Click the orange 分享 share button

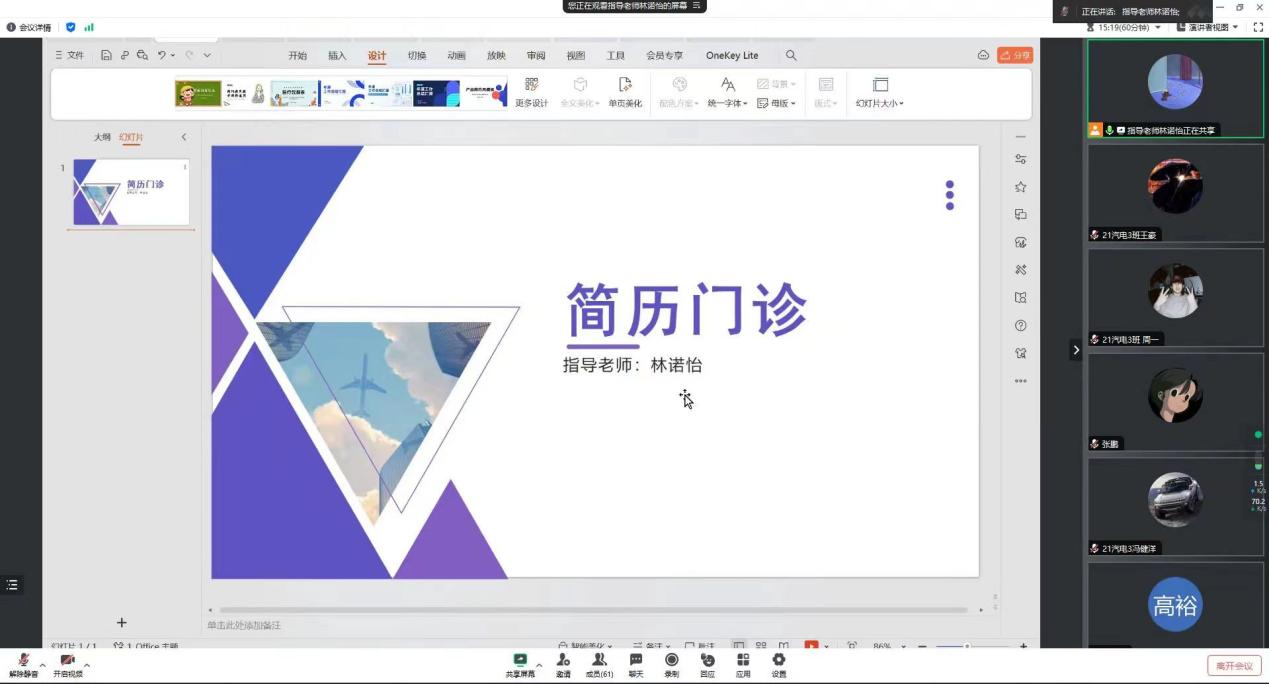[x=1015, y=56]
